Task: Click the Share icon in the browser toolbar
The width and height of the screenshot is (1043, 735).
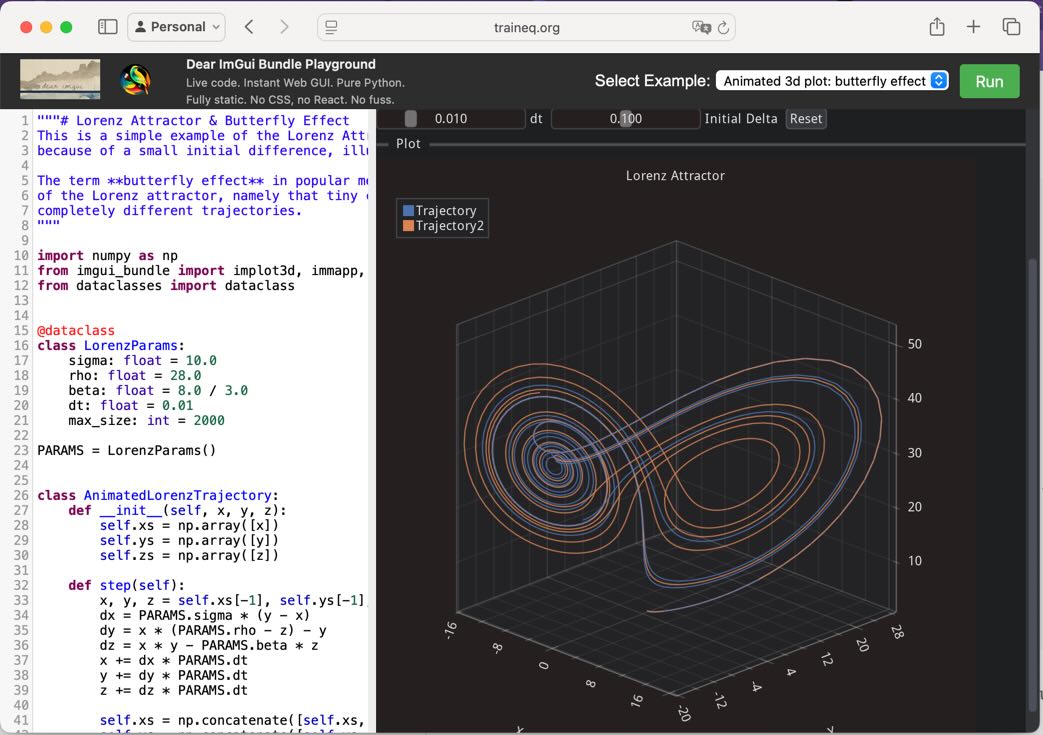Action: pos(936,27)
